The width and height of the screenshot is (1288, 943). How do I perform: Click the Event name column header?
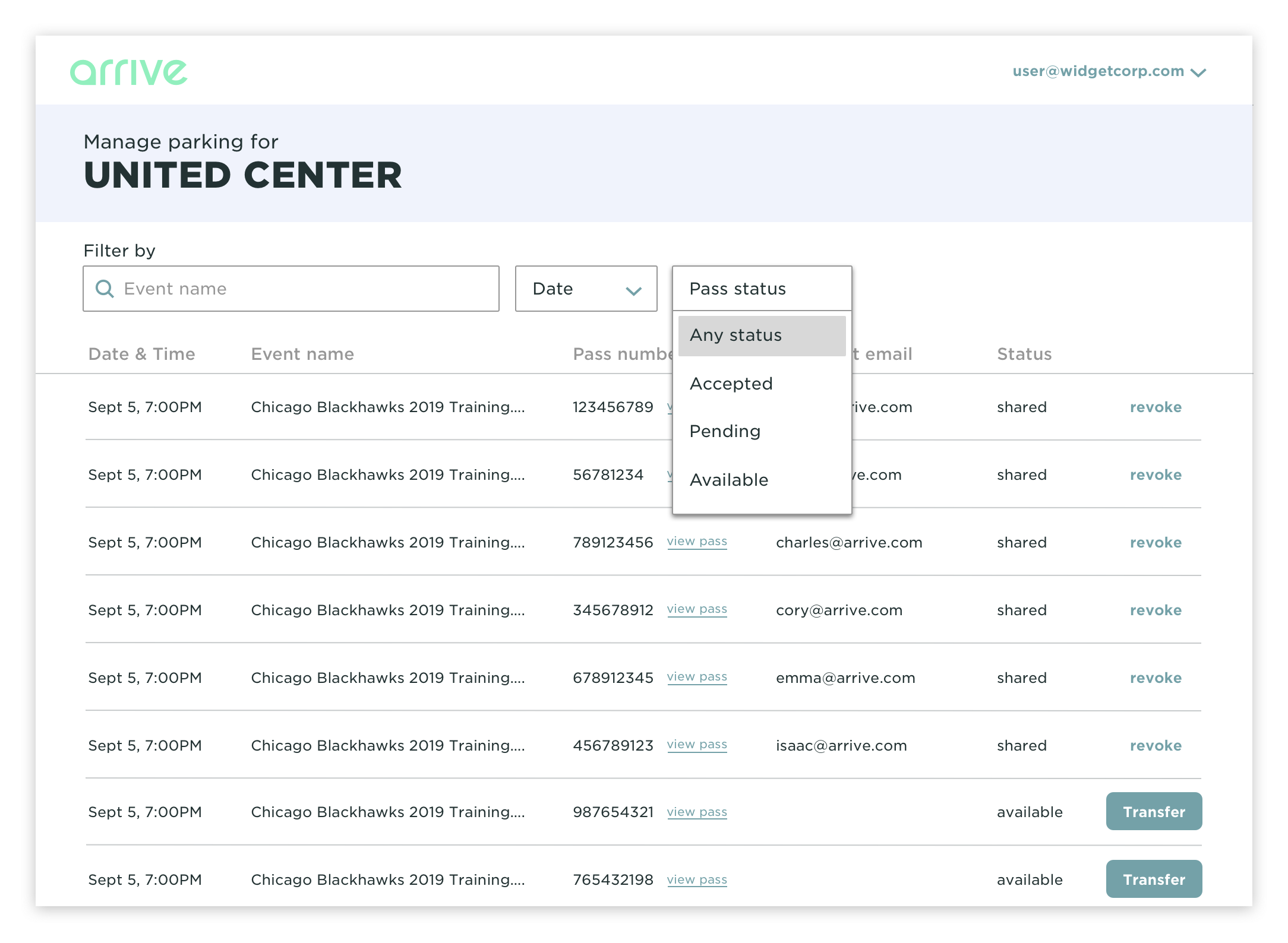[x=302, y=354]
